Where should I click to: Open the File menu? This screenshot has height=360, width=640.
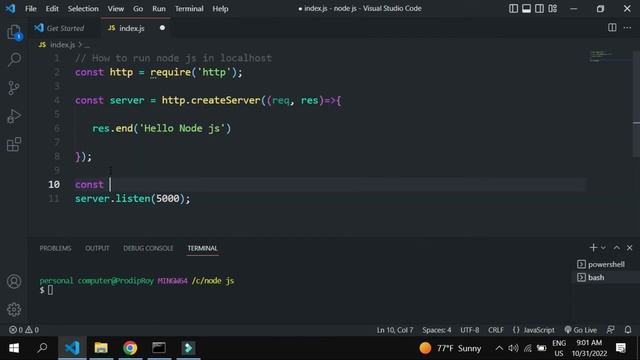[x=31, y=9]
